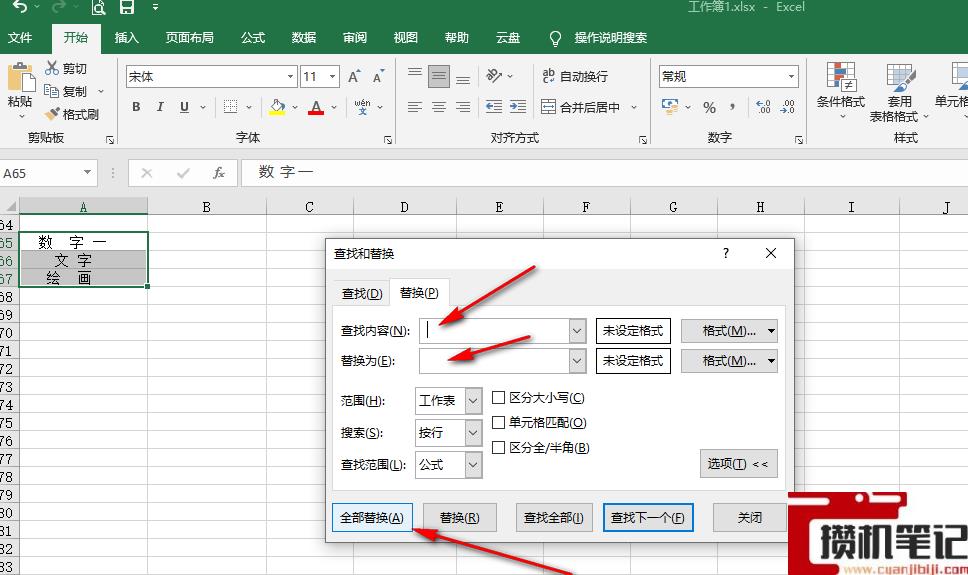Decrease decimal places
This screenshot has height=575, width=968.
(787, 107)
